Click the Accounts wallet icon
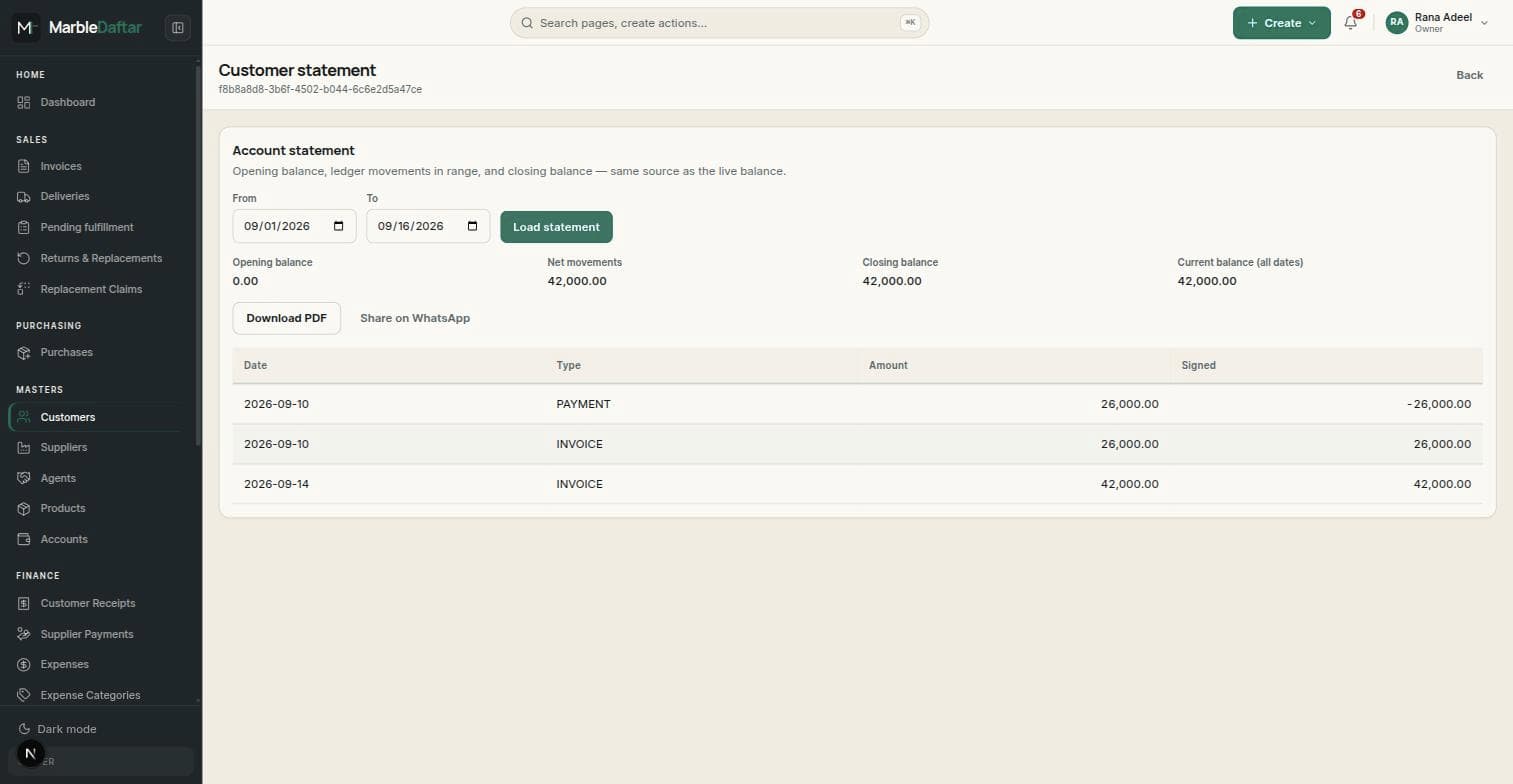1513x784 pixels. 24,539
